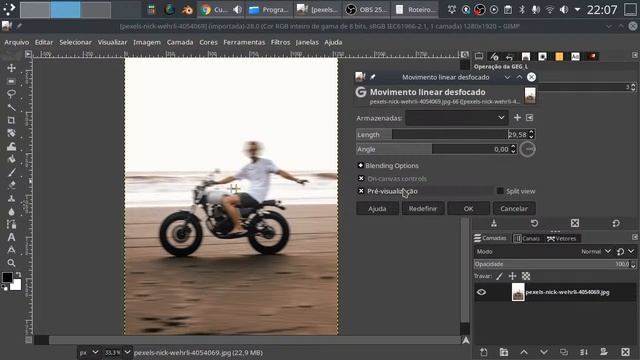Toggle lock position and size icon
The image size is (640, 360).
(513, 276)
